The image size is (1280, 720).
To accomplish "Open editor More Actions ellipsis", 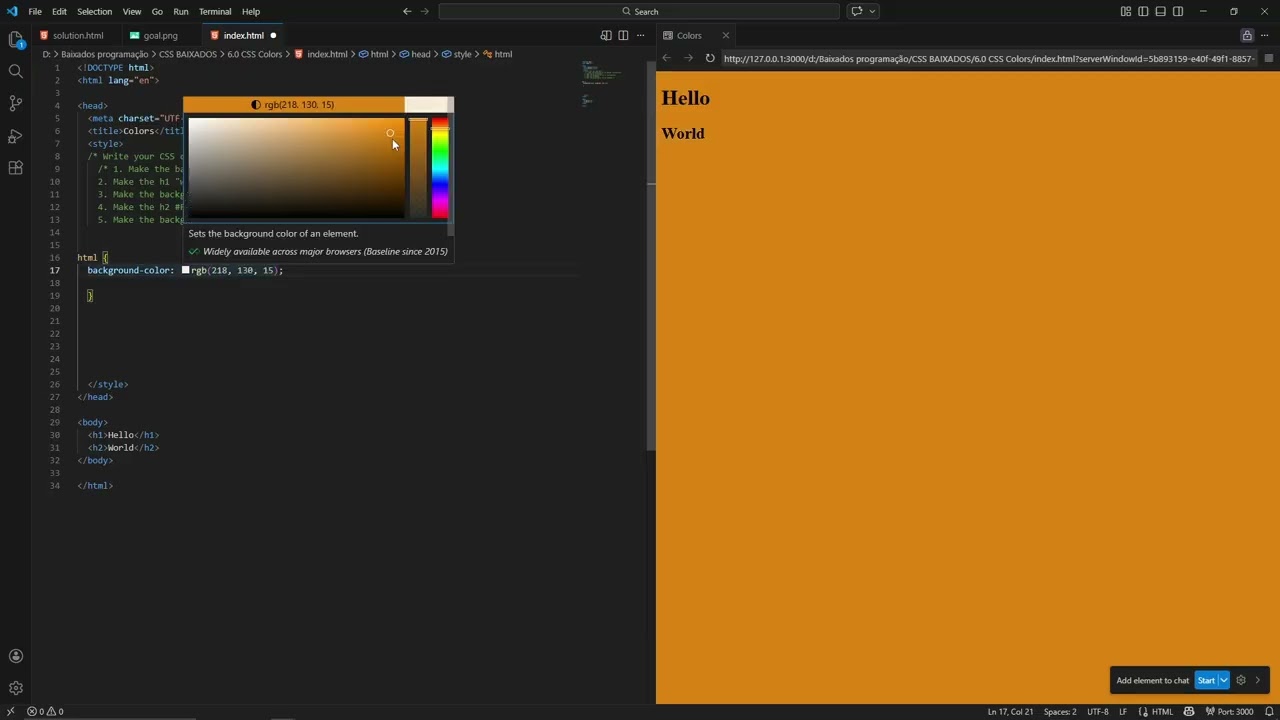I will (x=641, y=35).
